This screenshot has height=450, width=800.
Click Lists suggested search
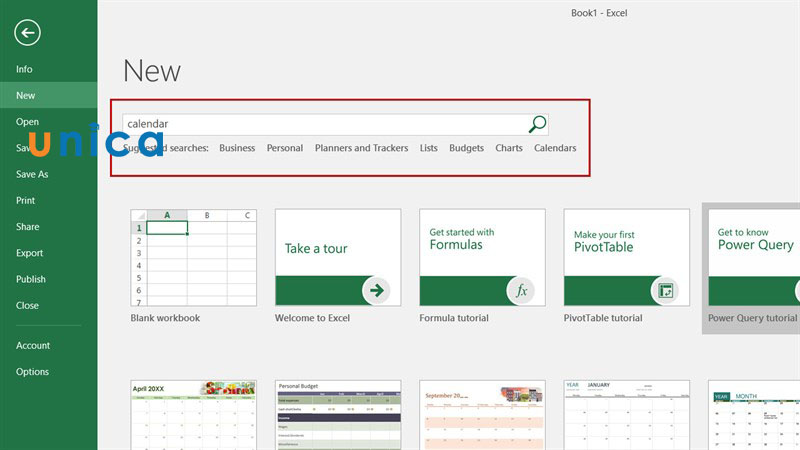click(429, 148)
